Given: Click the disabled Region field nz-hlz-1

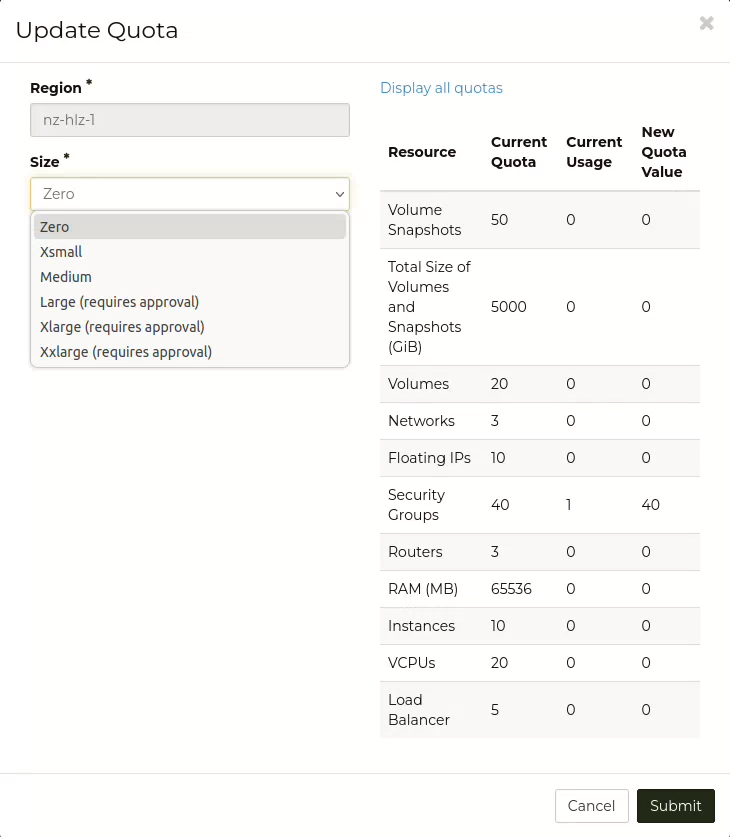Looking at the screenshot, I should (190, 120).
